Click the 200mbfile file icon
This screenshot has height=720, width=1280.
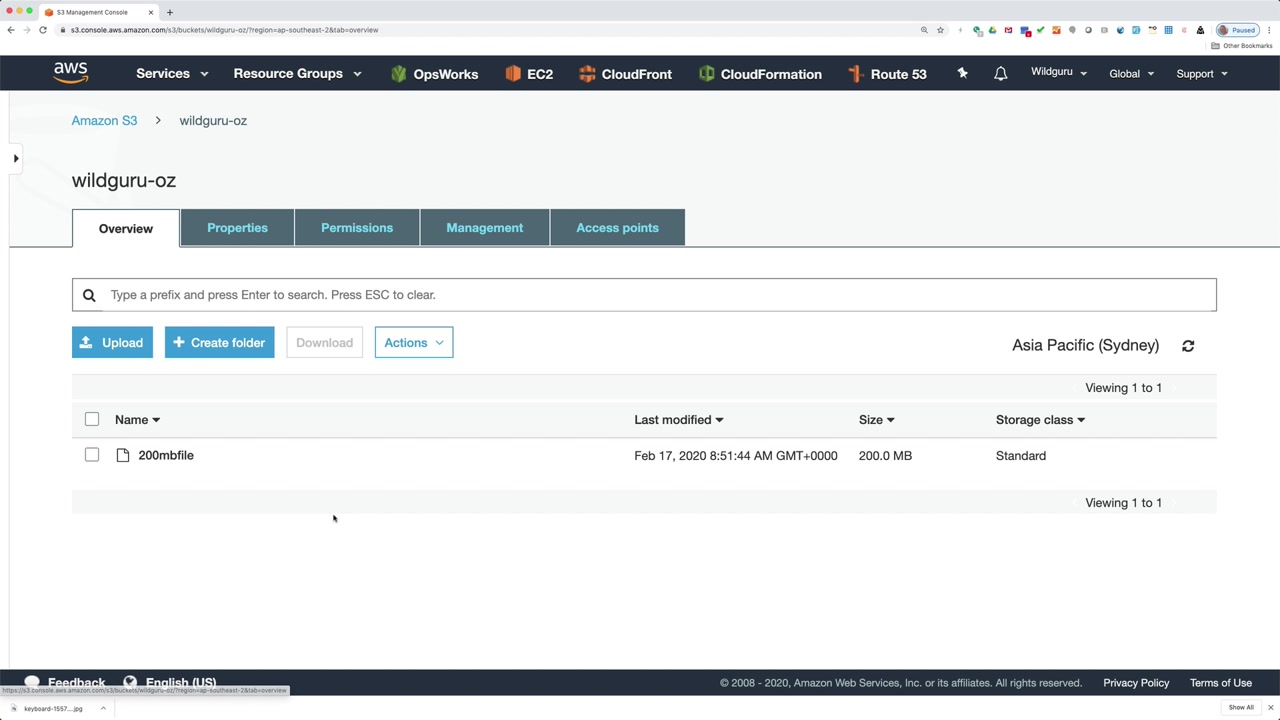pyautogui.click(x=123, y=456)
